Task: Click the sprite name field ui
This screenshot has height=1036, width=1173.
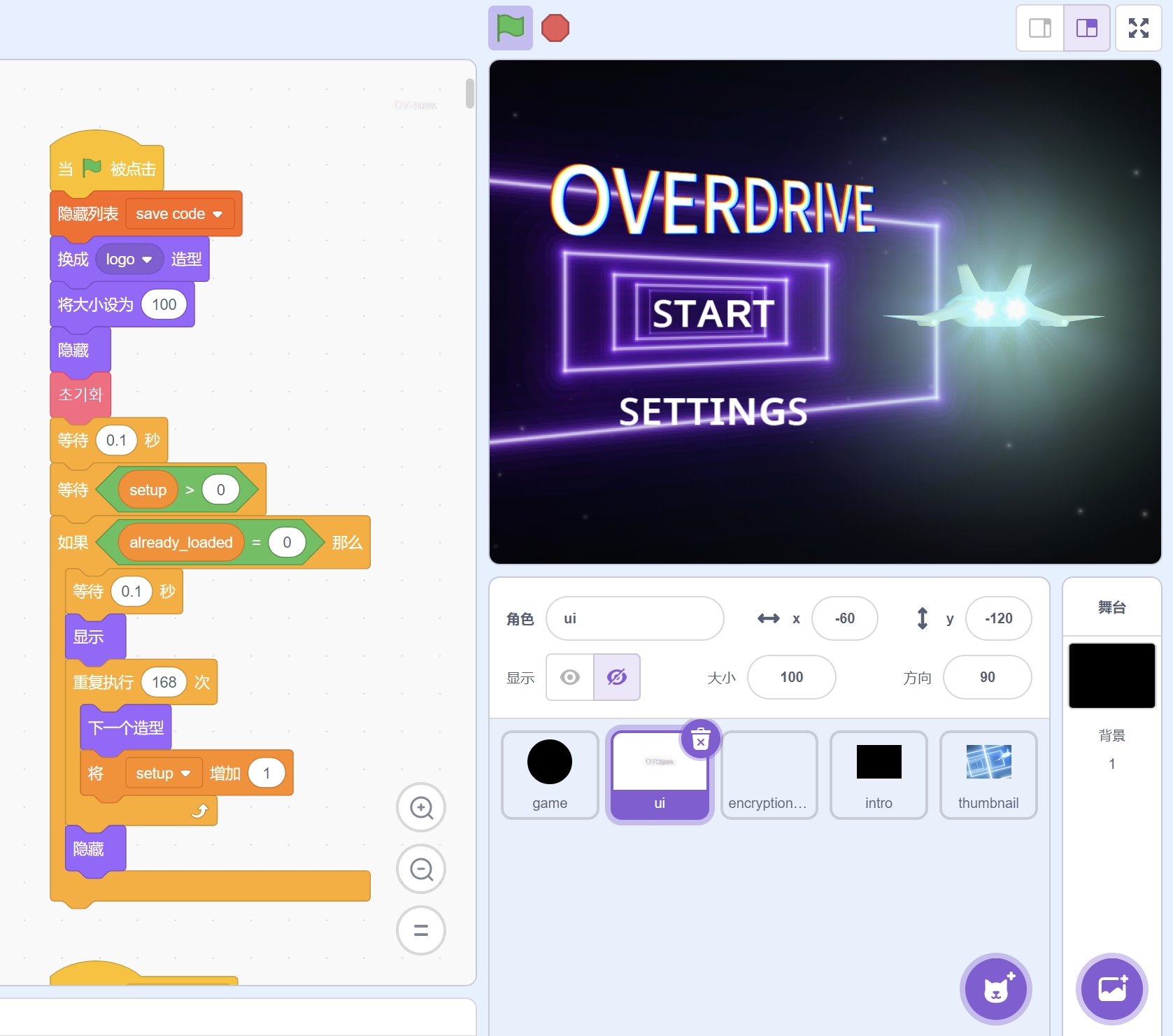Action: tap(634, 618)
